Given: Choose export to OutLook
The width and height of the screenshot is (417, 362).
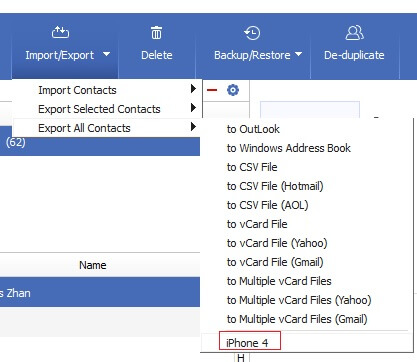Looking at the screenshot, I should pos(253,129).
